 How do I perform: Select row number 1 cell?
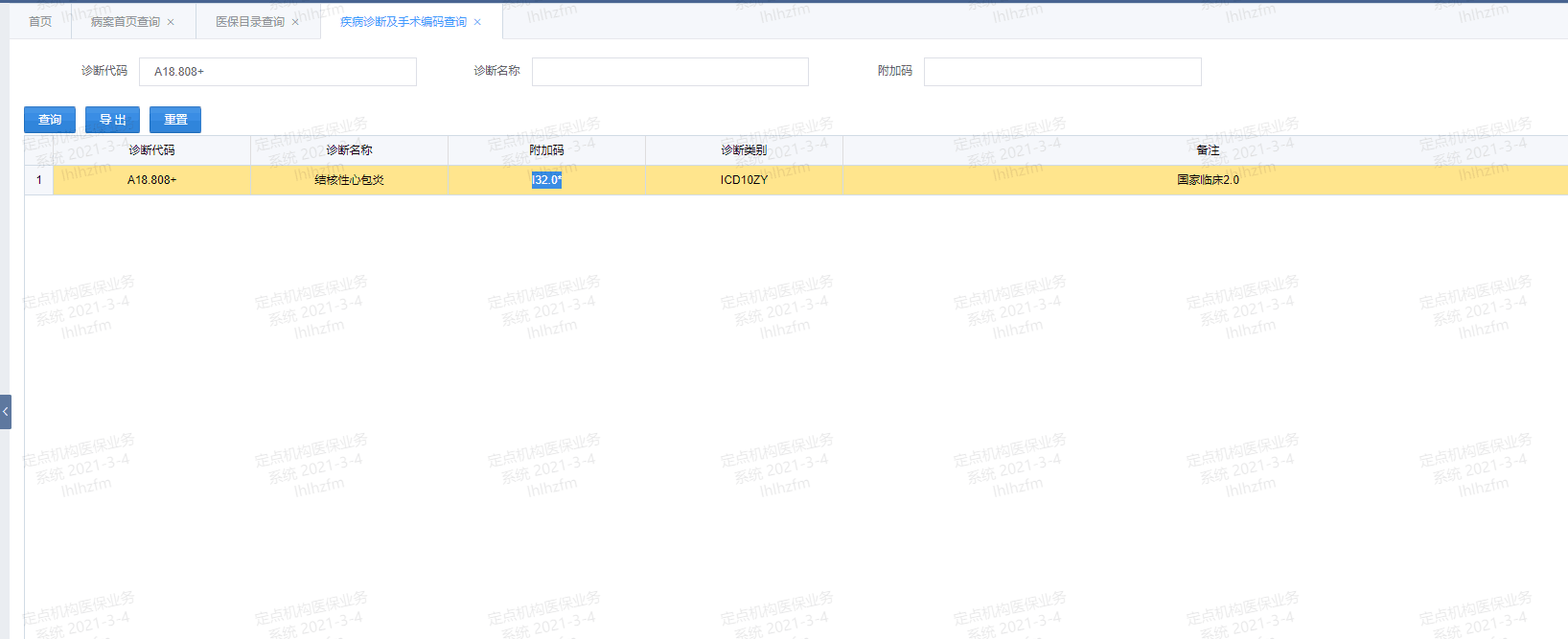(39, 180)
